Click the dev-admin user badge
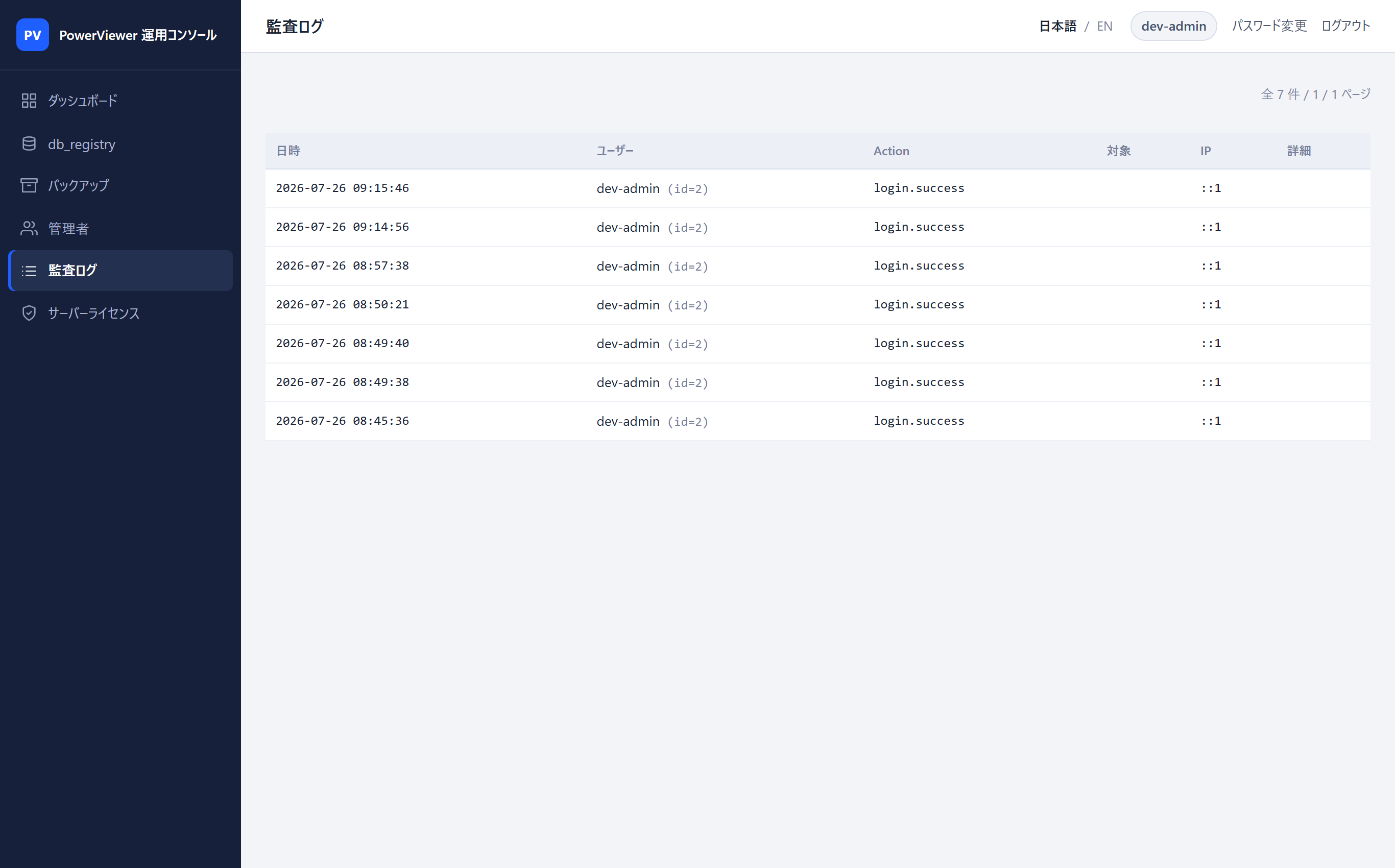 pos(1173,26)
